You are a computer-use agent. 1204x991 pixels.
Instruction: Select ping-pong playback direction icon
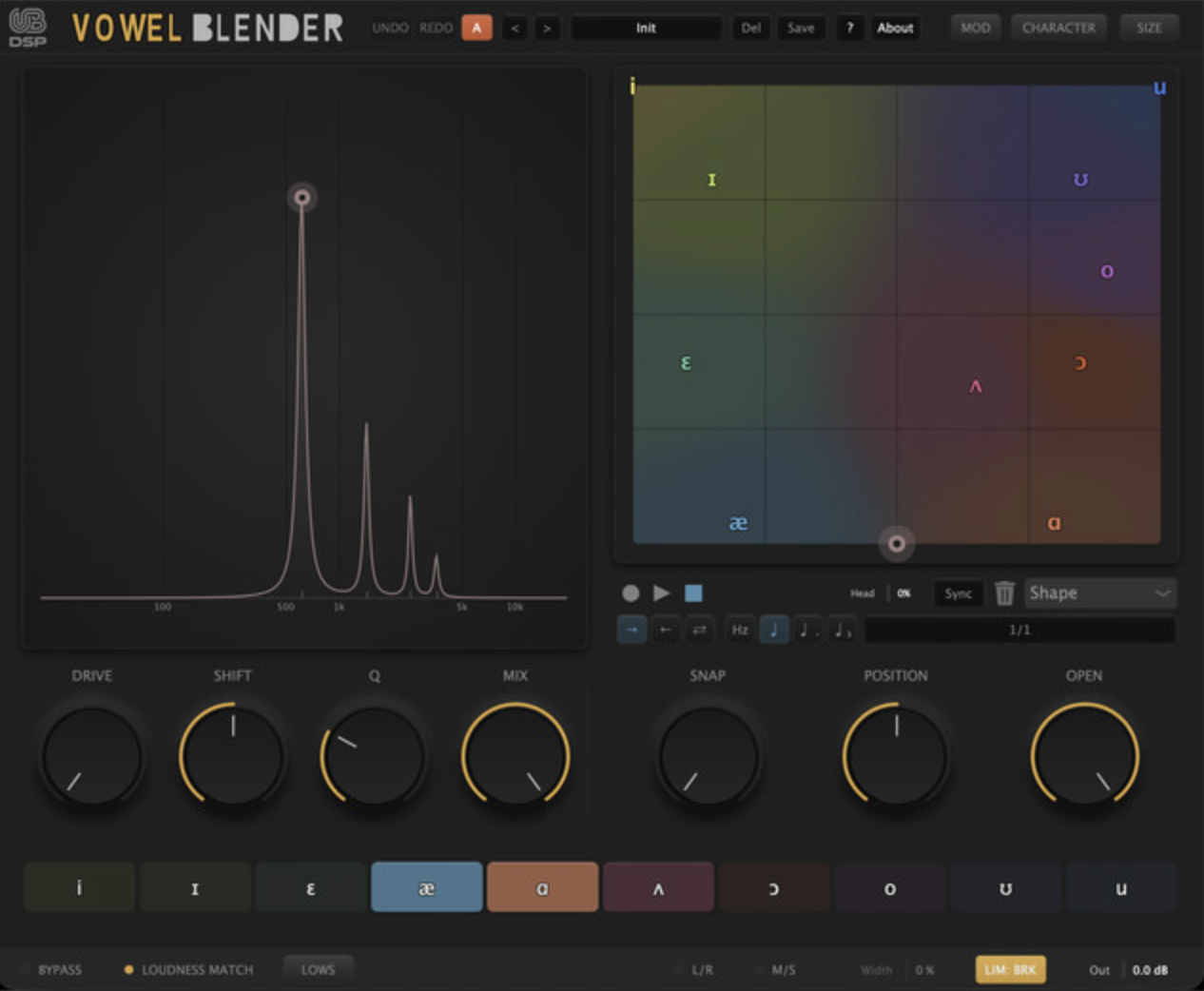point(699,630)
